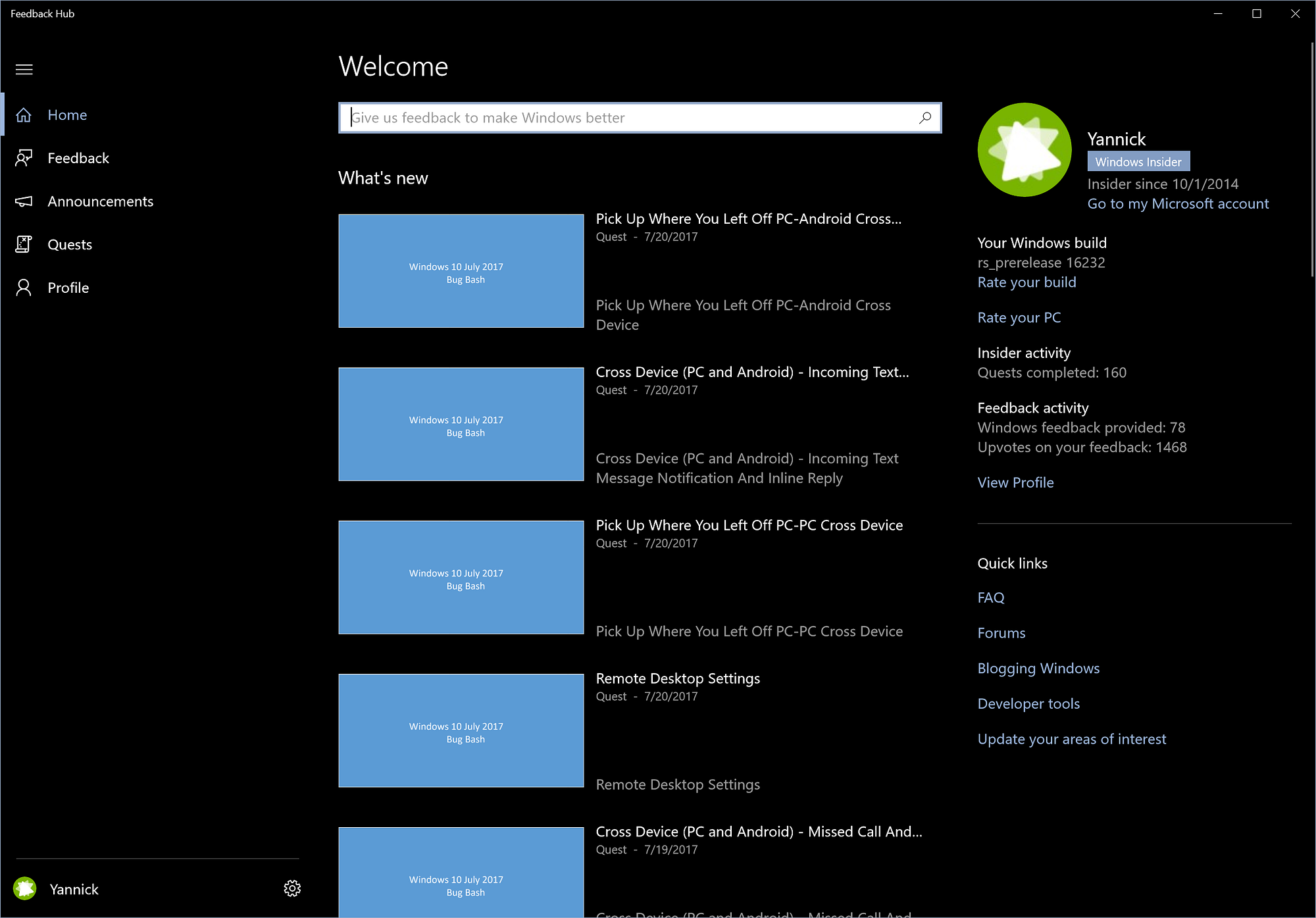Open Quests via the scroll icon
The height and width of the screenshot is (918, 1316).
click(x=24, y=244)
